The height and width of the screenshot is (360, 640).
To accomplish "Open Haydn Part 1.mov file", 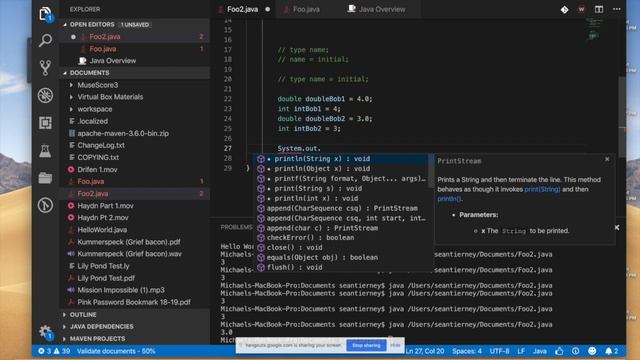I will click(105, 206).
